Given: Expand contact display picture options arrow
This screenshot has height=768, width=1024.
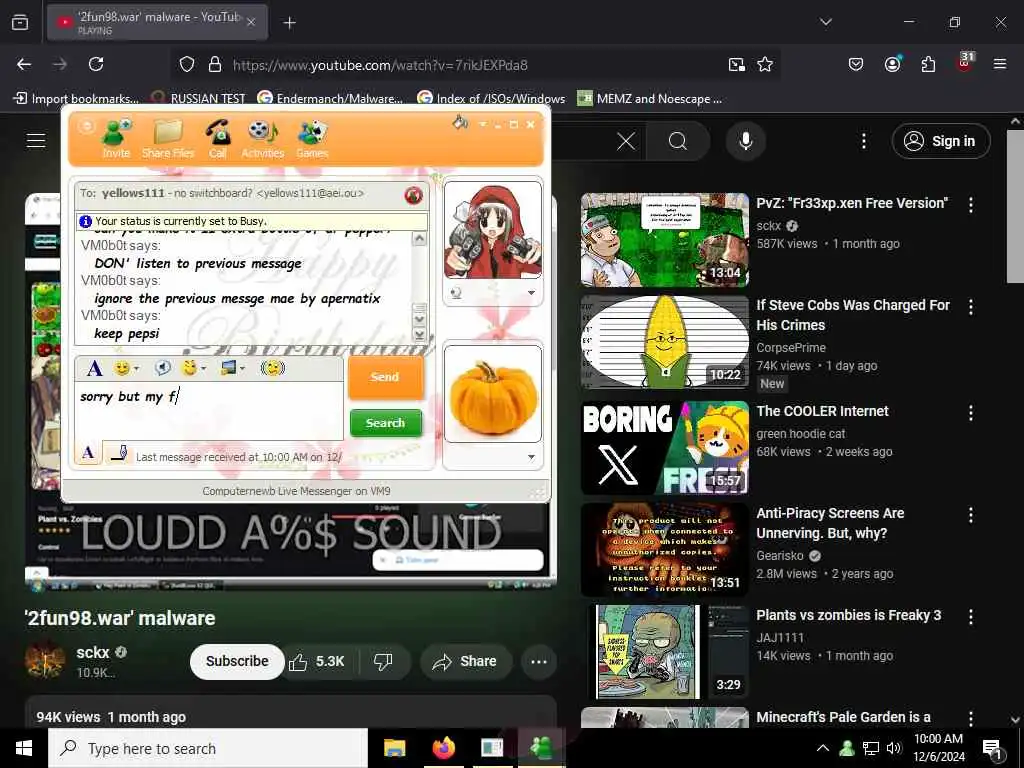Looking at the screenshot, I should [531, 293].
